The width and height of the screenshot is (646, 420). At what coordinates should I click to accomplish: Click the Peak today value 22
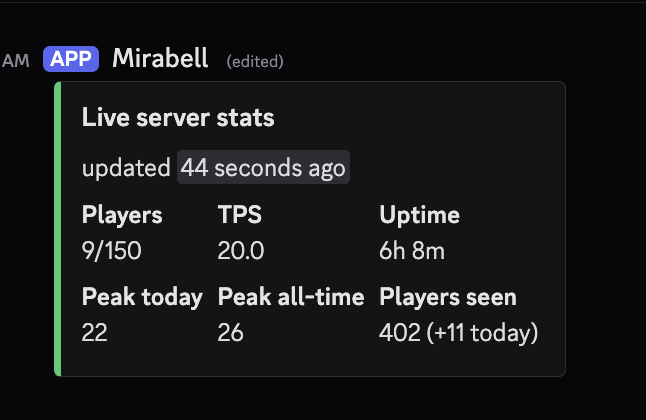coord(94,333)
